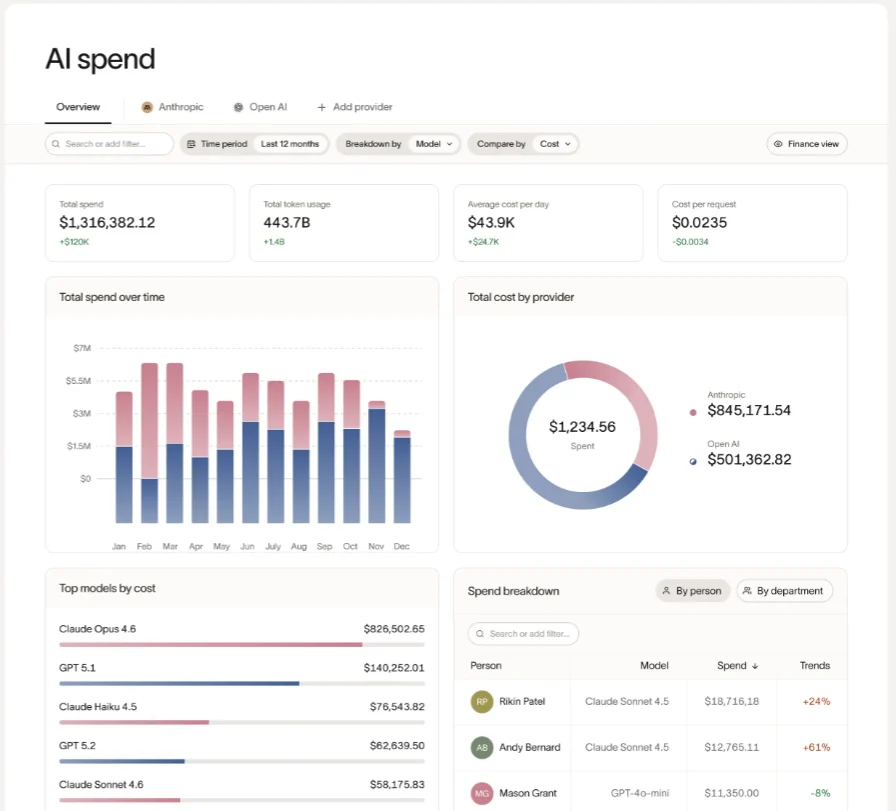Click Mason Grant's MG avatar
This screenshot has width=896, height=811.
click(482, 793)
